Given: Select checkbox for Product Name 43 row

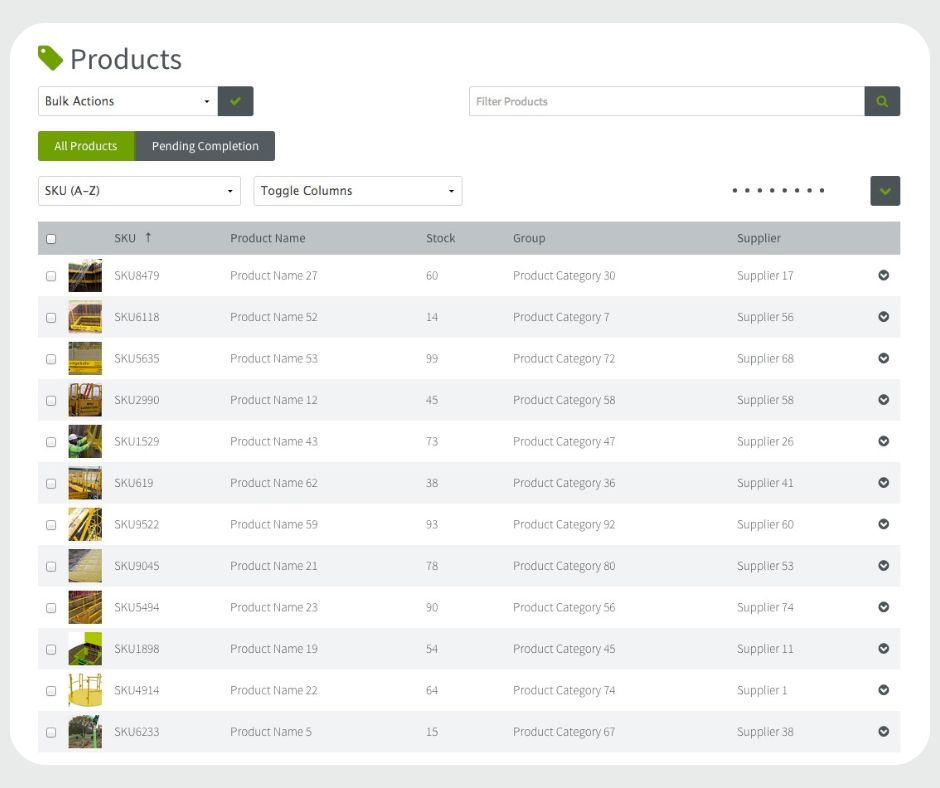Looking at the screenshot, I should [51, 441].
